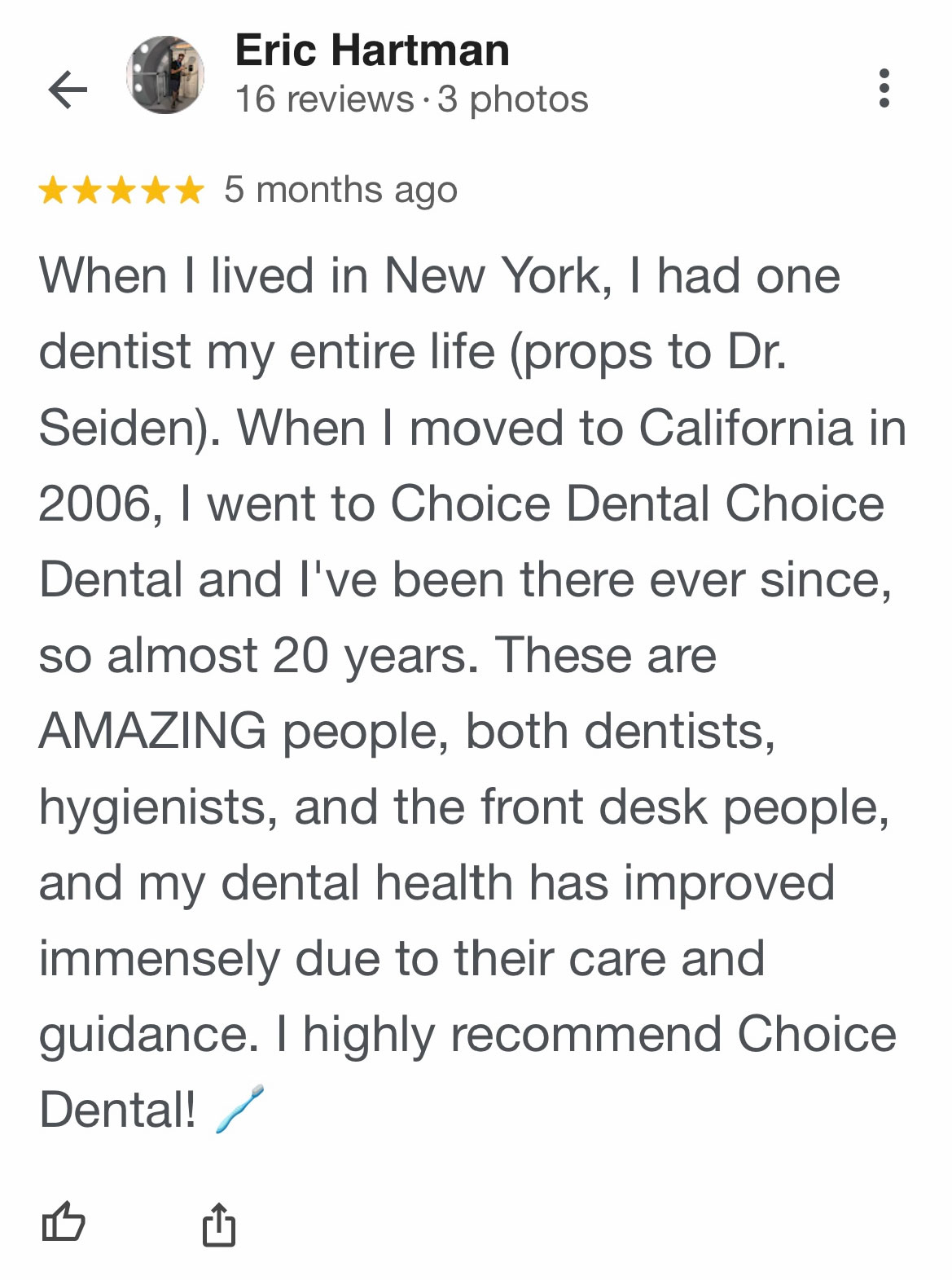This screenshot has width=952, height=1280.
Task: Open Eric Hartman's profile picture
Action: point(165,75)
